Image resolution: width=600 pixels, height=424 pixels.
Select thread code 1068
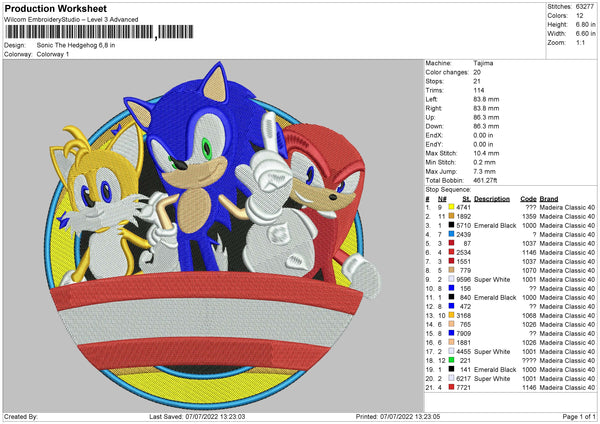529,315
